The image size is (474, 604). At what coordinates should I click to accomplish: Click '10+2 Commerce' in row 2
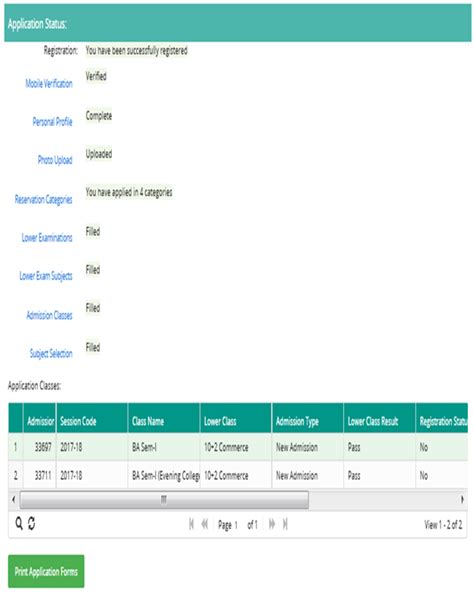236,475
